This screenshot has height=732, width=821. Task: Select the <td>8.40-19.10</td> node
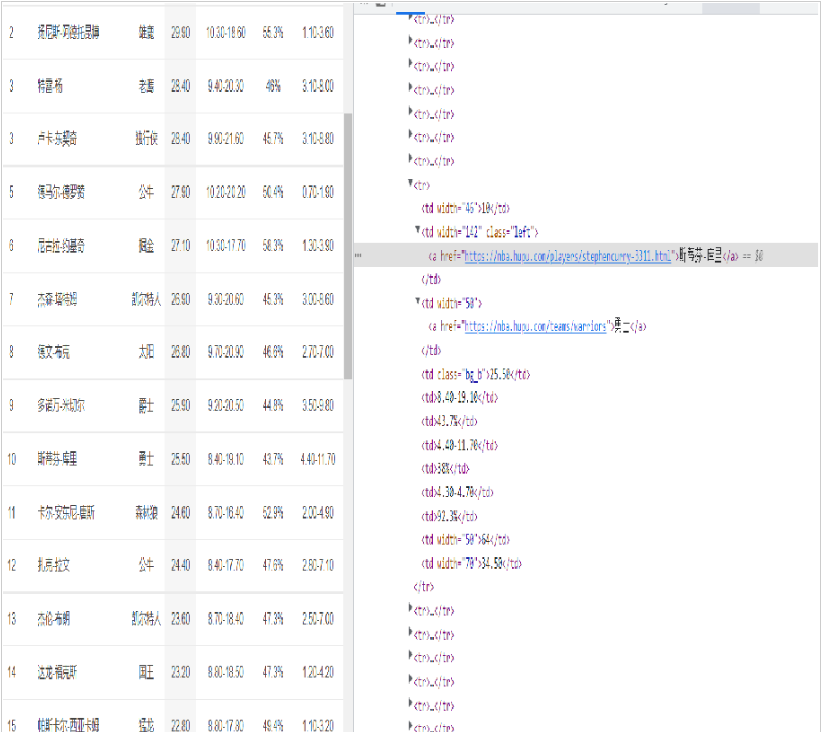(459, 398)
